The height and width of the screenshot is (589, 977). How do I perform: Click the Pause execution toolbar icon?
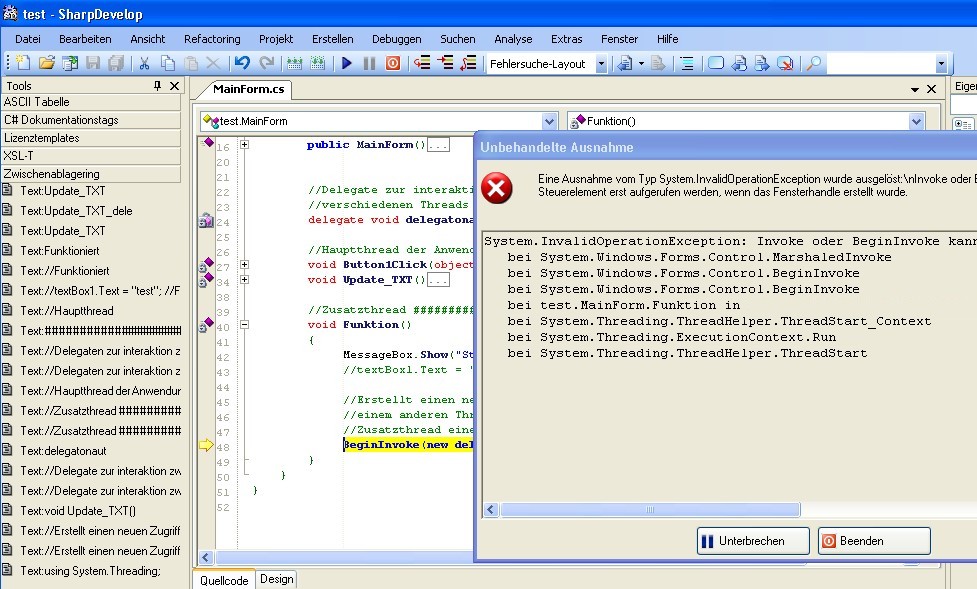point(369,63)
